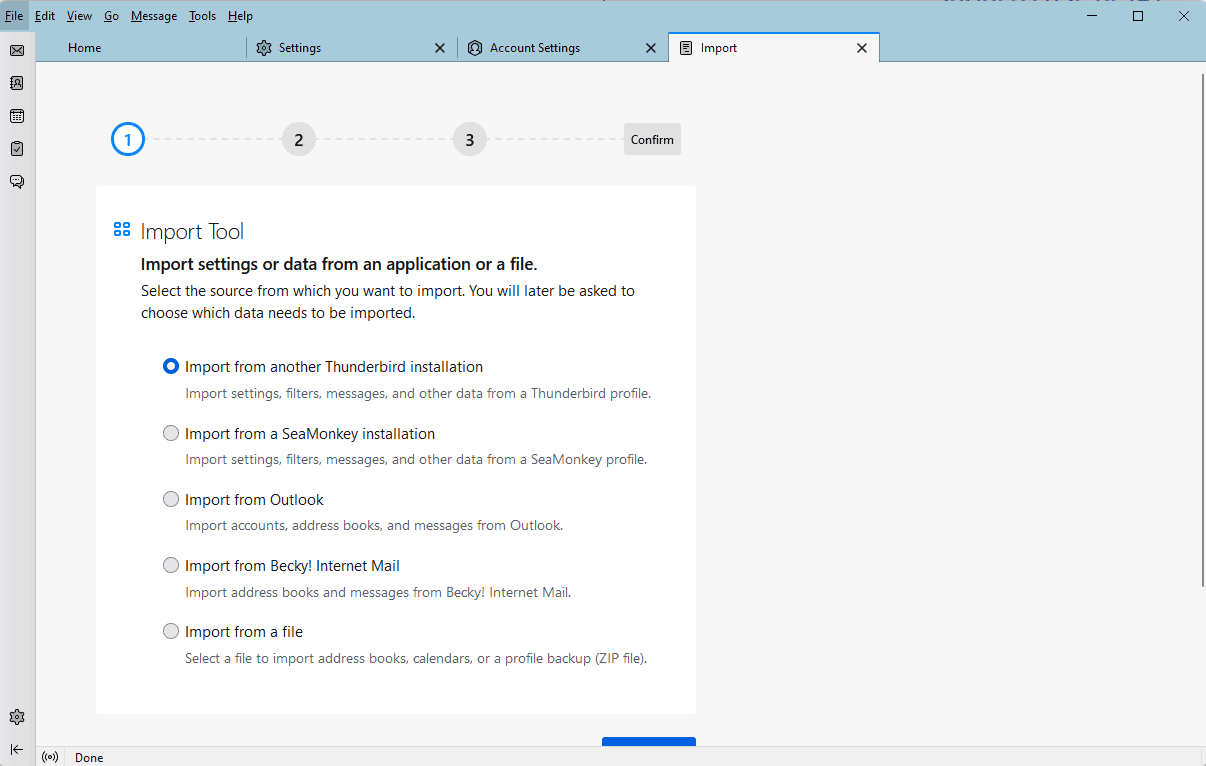Open the Help menu
The image size is (1206, 766).
pyautogui.click(x=240, y=16)
